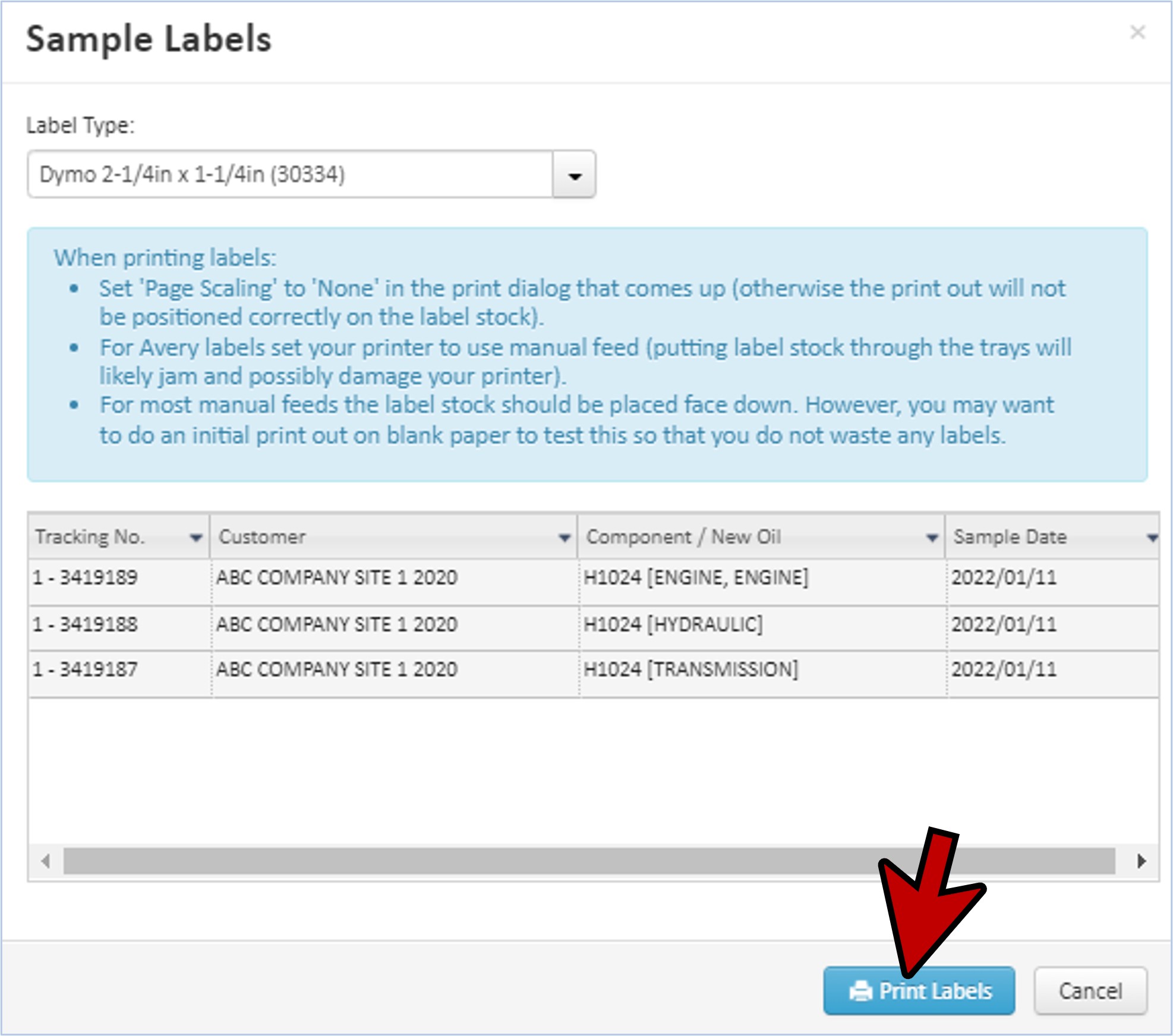
Task: Open Customer column filter arrow
Action: click(564, 538)
